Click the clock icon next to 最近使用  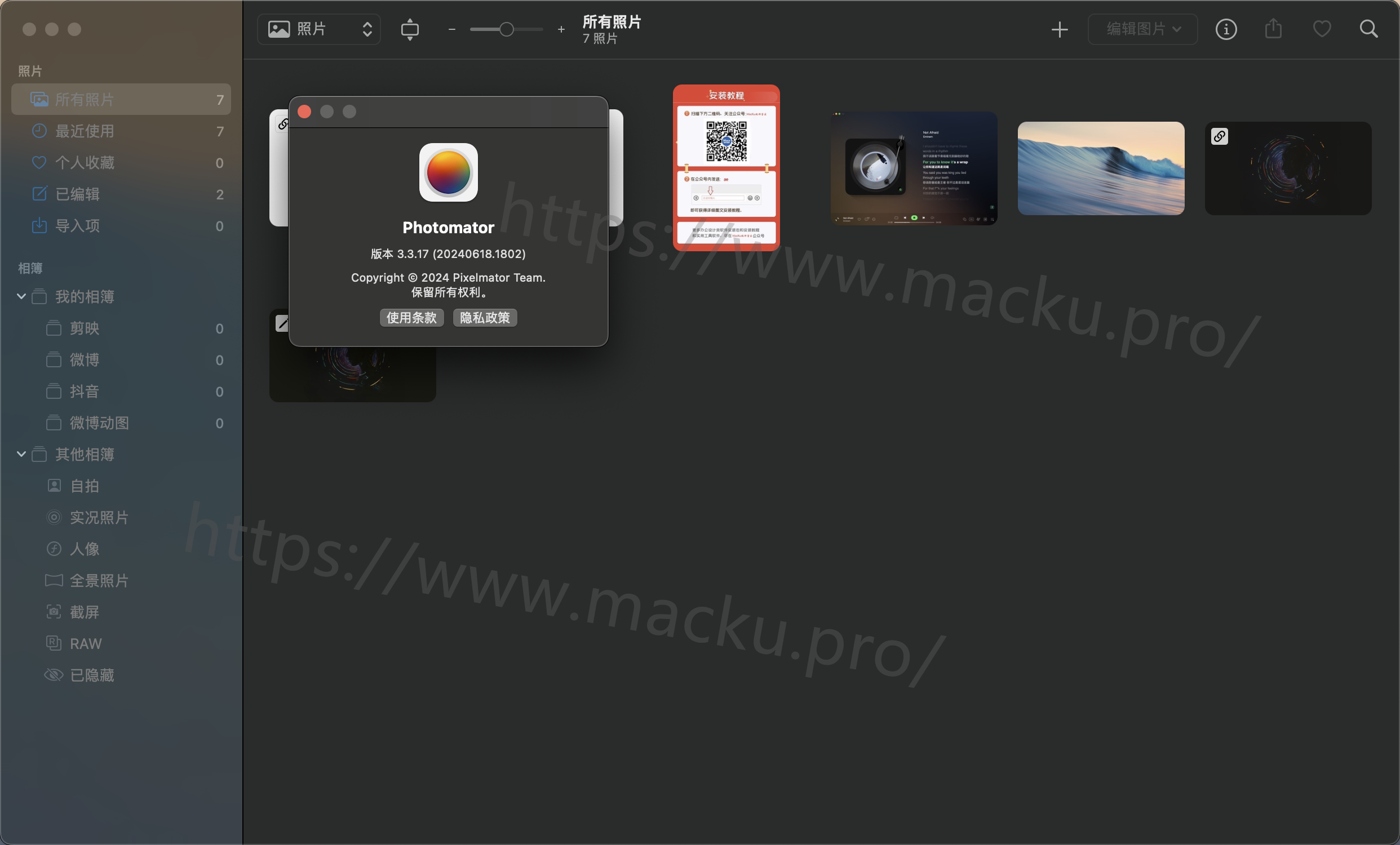click(x=39, y=131)
